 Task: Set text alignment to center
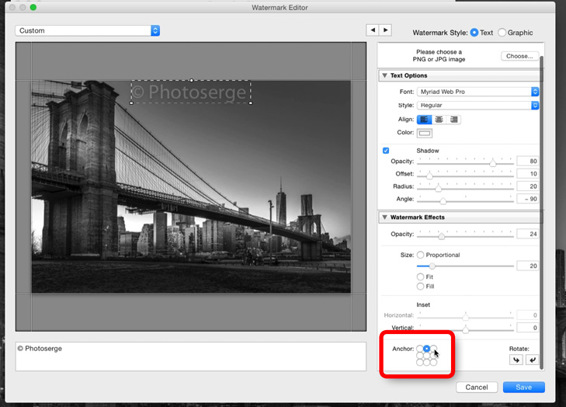[x=439, y=119]
